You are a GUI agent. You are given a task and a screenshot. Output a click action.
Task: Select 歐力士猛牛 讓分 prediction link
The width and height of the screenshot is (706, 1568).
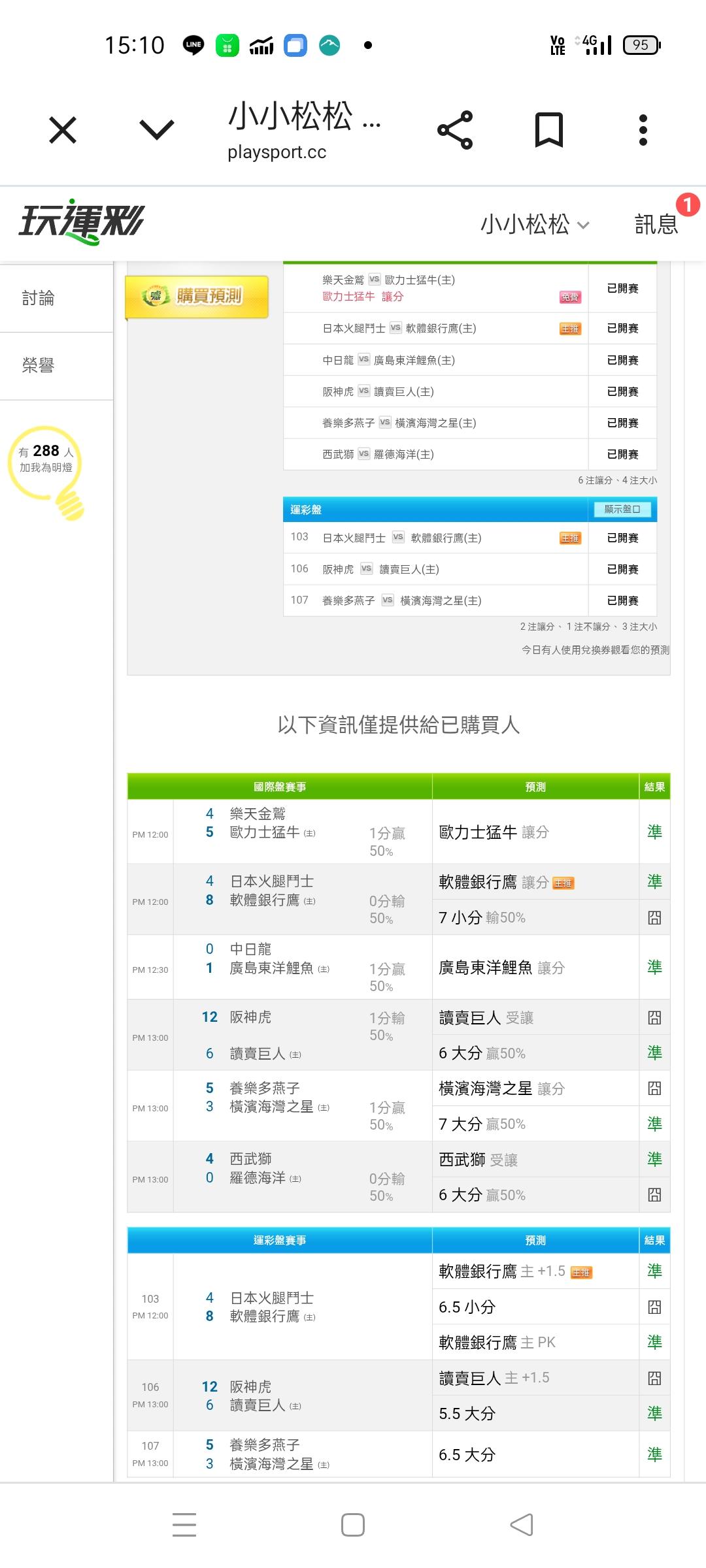363,297
